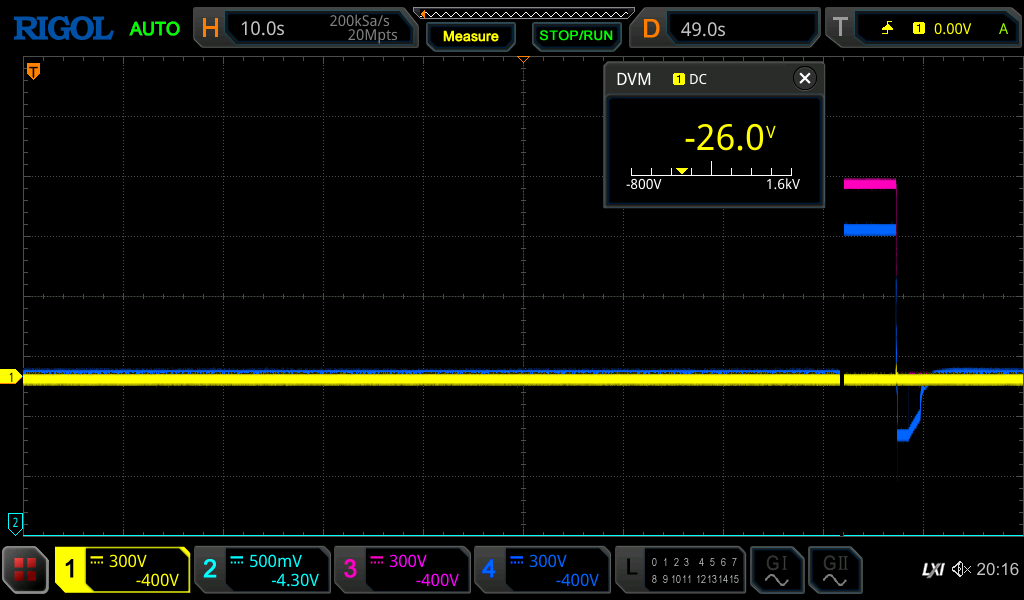Toggle channel 2 with 500mV scale
The width and height of the screenshot is (1024, 600).
pyautogui.click(x=262, y=570)
